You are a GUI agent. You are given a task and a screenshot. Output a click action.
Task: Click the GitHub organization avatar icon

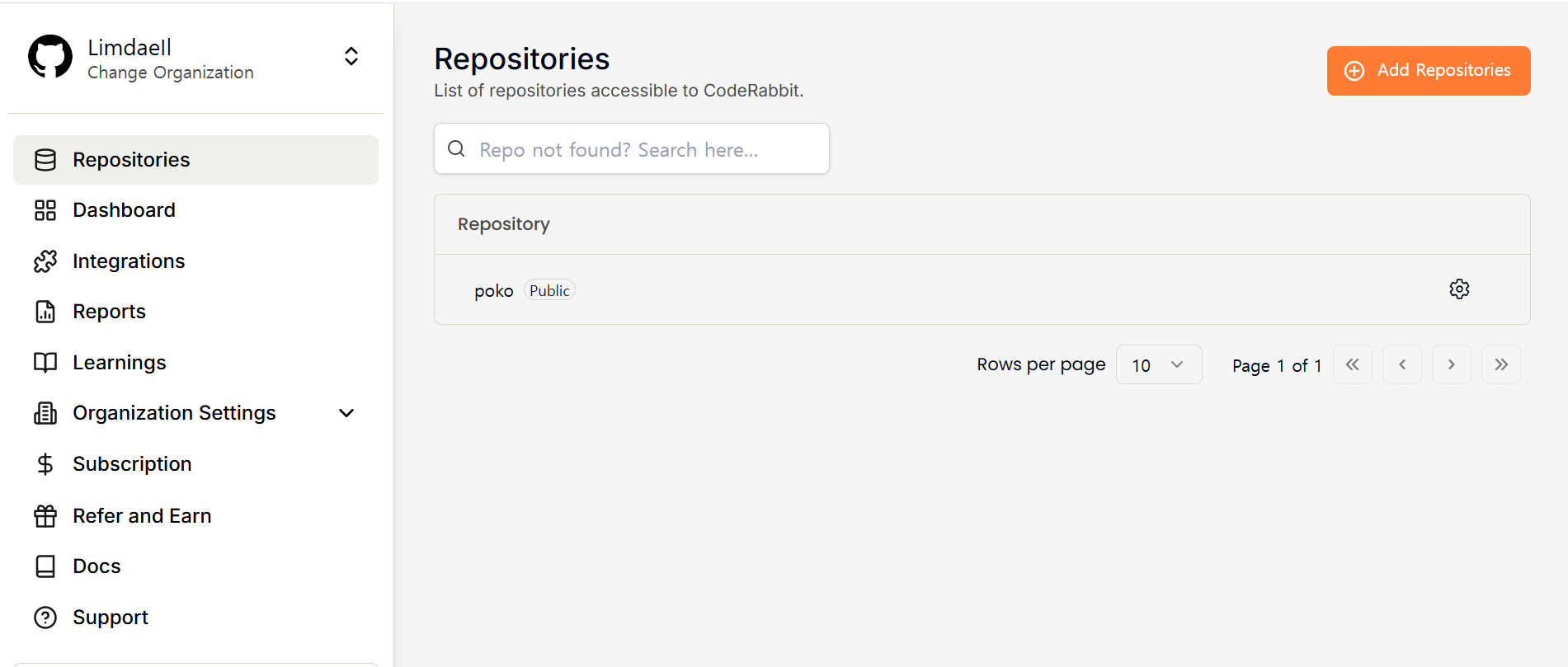point(50,57)
